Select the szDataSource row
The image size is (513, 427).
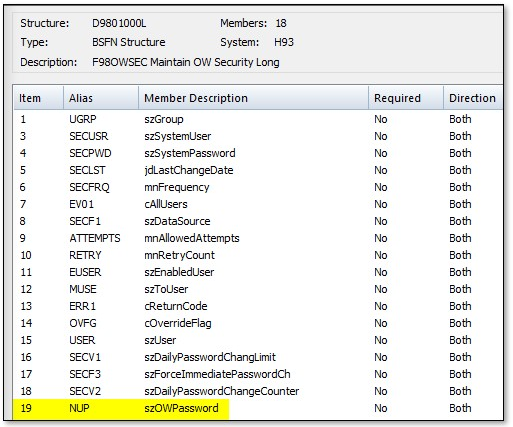258,221
